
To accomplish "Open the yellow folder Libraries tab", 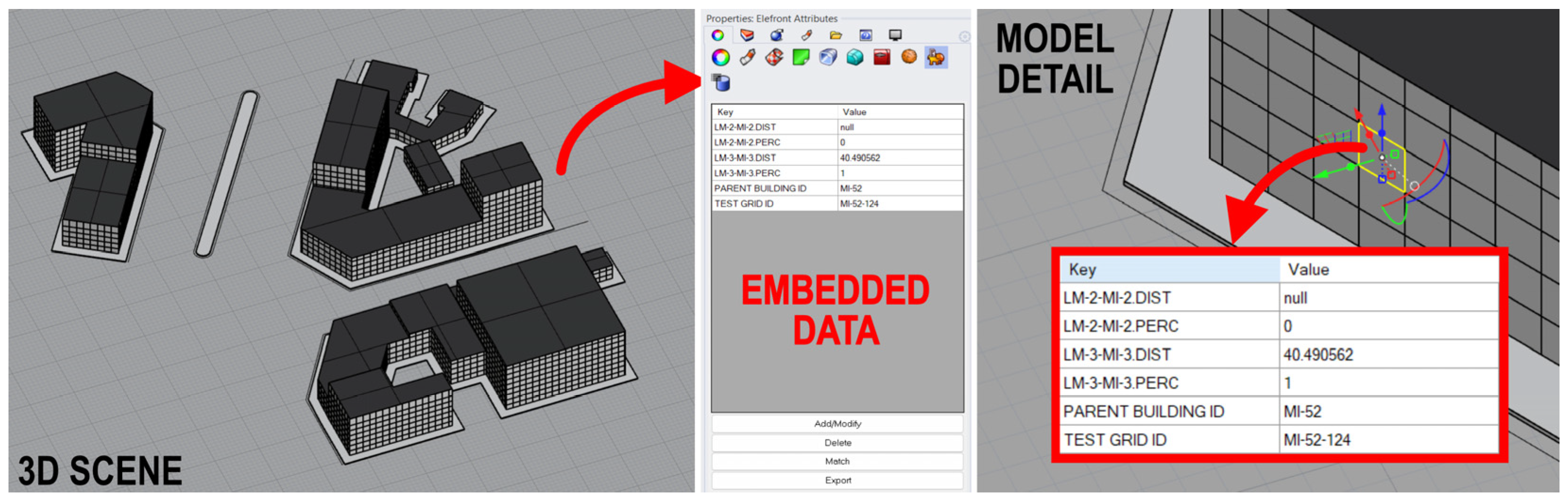I will [x=836, y=35].
